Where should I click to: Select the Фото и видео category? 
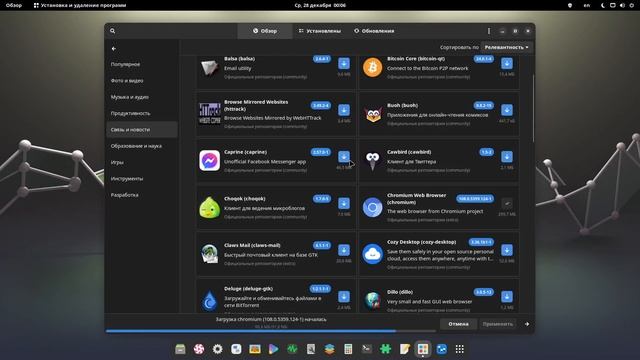142,81
